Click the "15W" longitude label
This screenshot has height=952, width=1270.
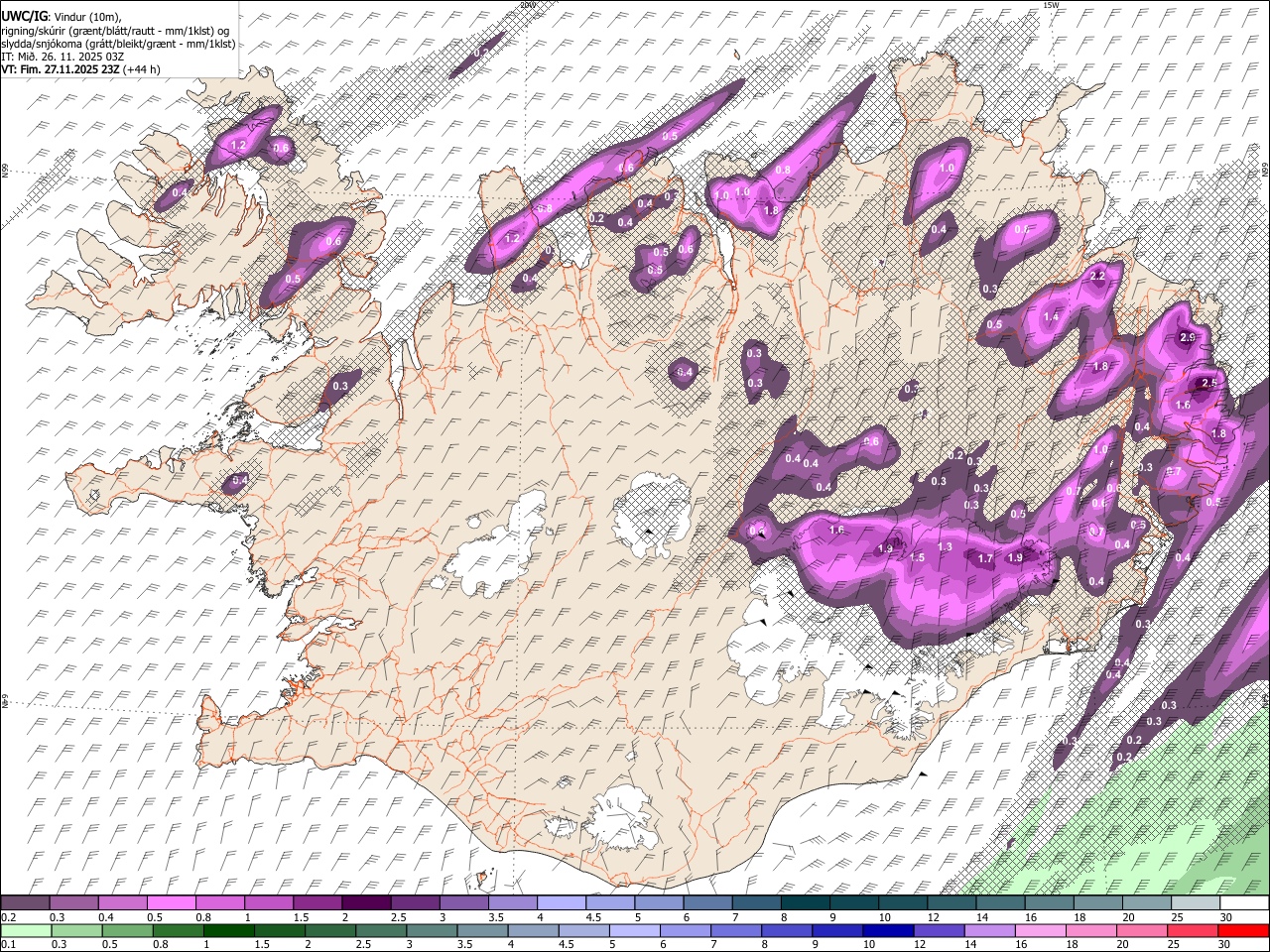1051,5
